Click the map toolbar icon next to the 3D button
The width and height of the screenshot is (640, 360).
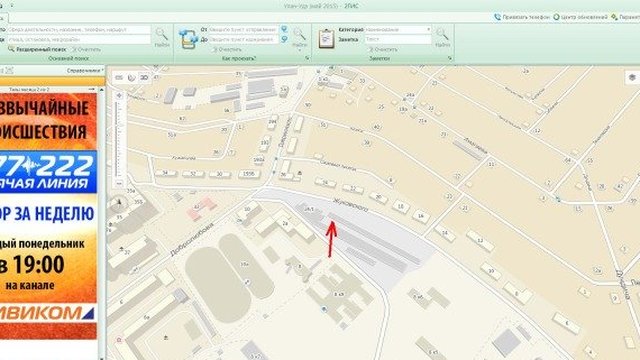pos(131,78)
